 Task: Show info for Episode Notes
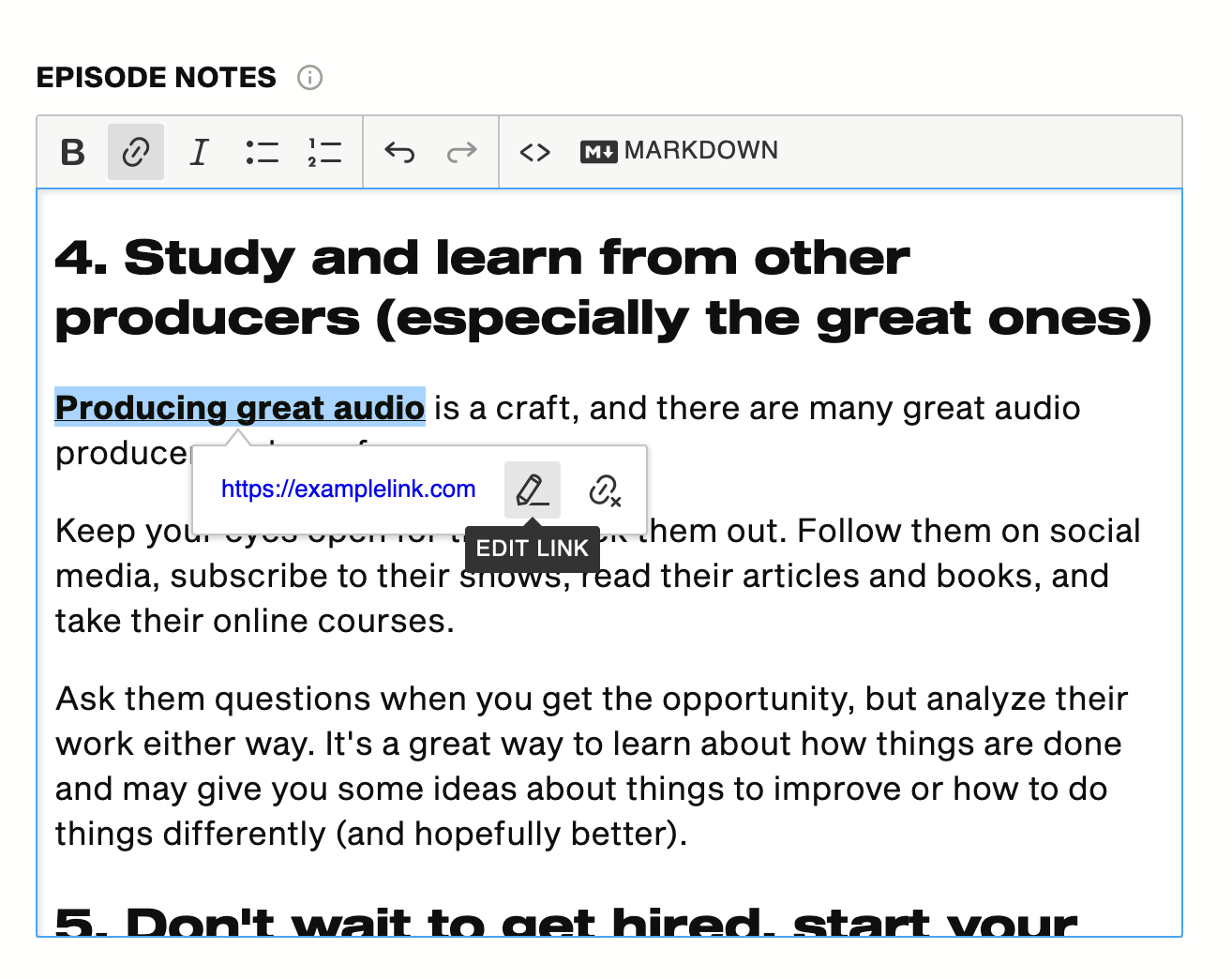(x=309, y=78)
